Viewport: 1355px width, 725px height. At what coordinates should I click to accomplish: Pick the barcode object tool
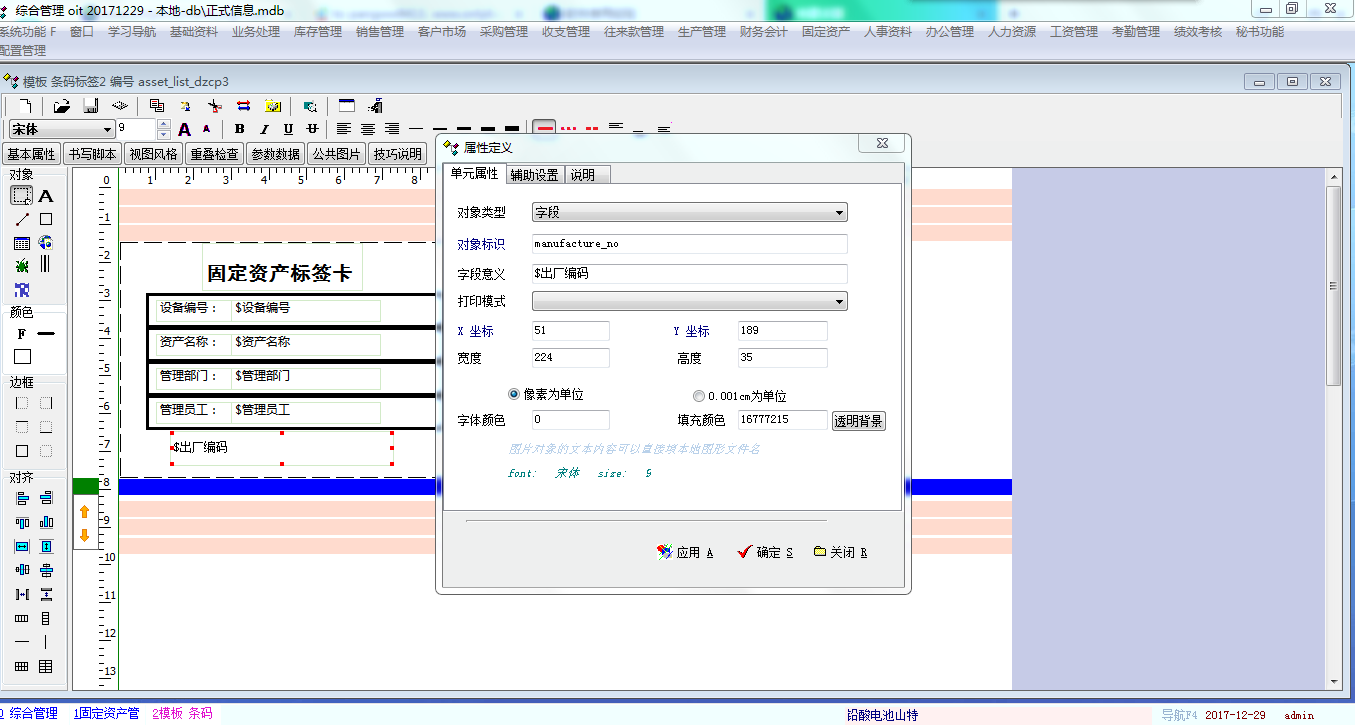tap(45, 265)
